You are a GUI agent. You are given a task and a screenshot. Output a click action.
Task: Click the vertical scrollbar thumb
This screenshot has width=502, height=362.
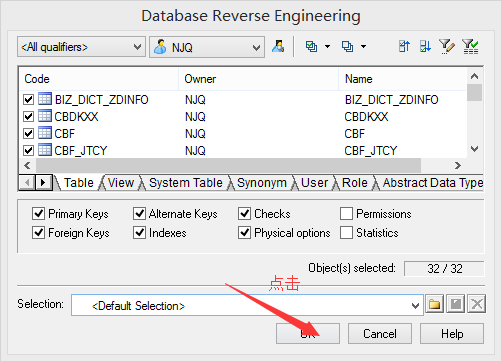(475, 92)
